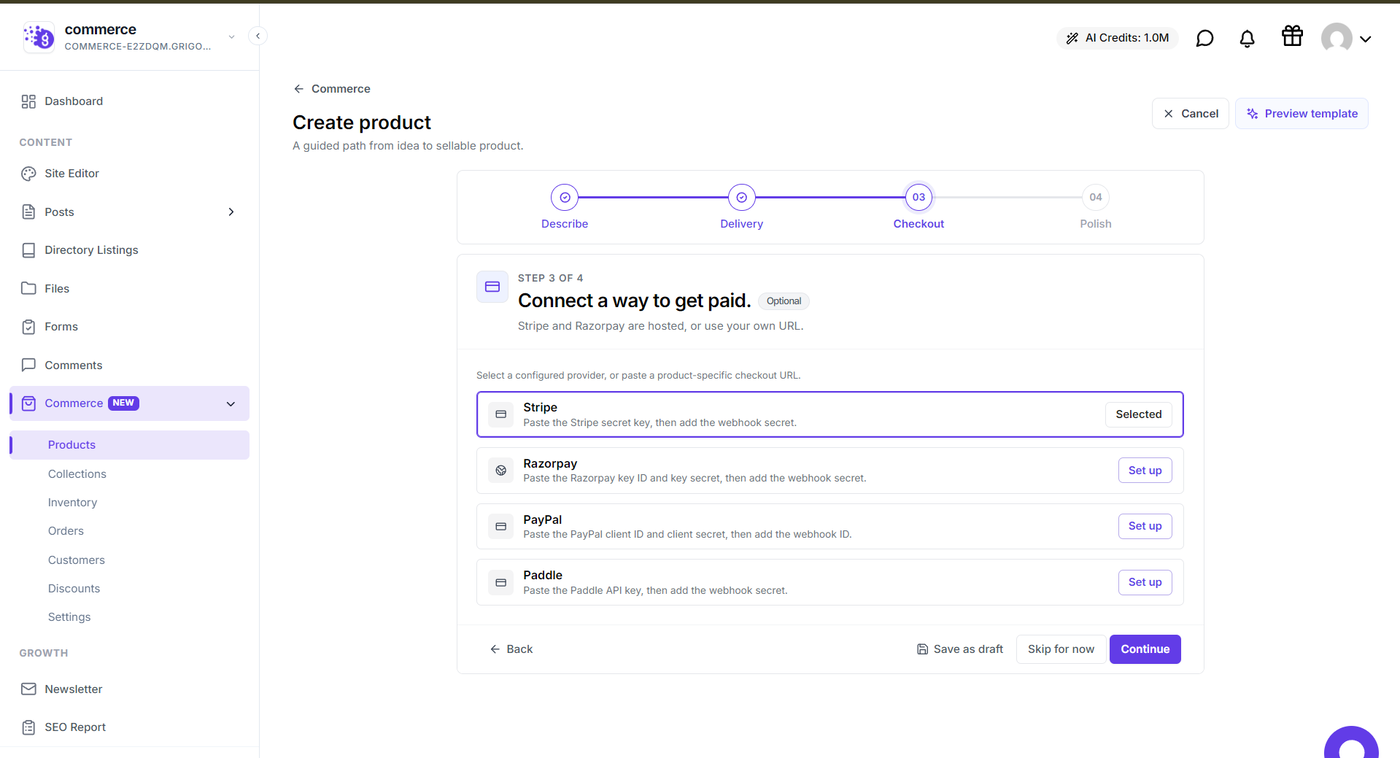Go to Inventory under Commerce
Screen dimensions: 1400x758
(73, 502)
